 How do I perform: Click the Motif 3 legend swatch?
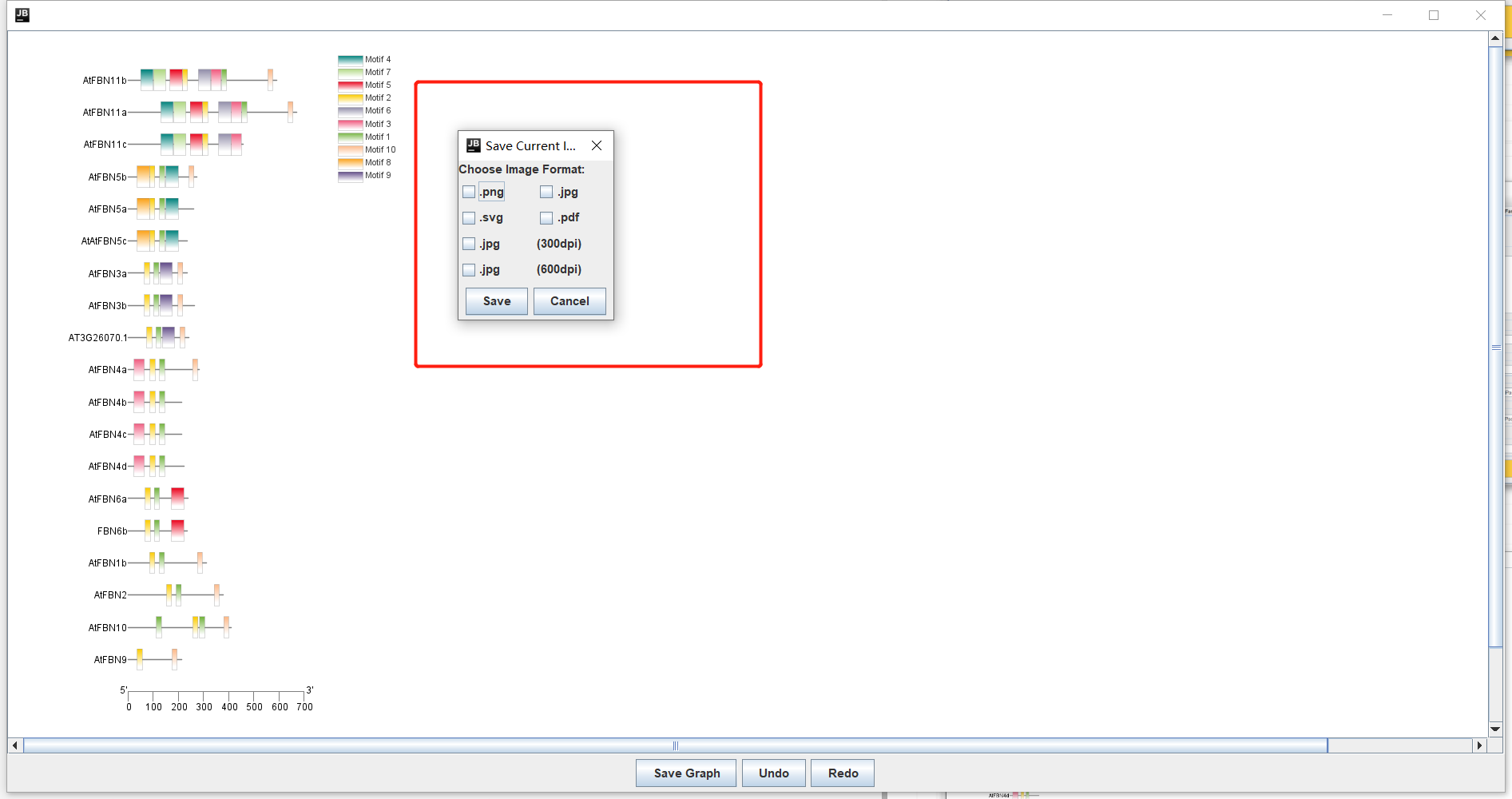point(351,125)
